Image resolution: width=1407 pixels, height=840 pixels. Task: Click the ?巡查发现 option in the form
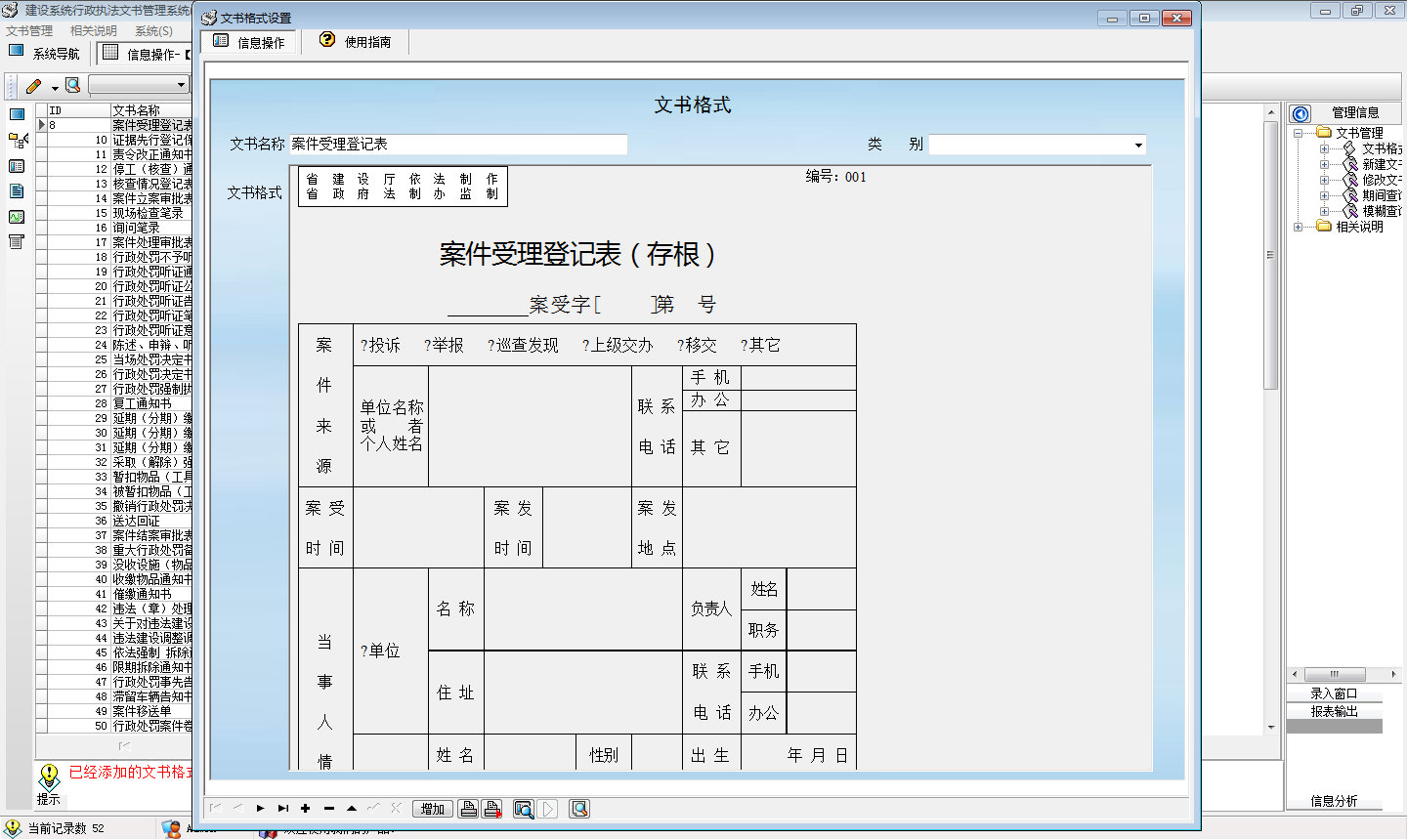(x=523, y=346)
